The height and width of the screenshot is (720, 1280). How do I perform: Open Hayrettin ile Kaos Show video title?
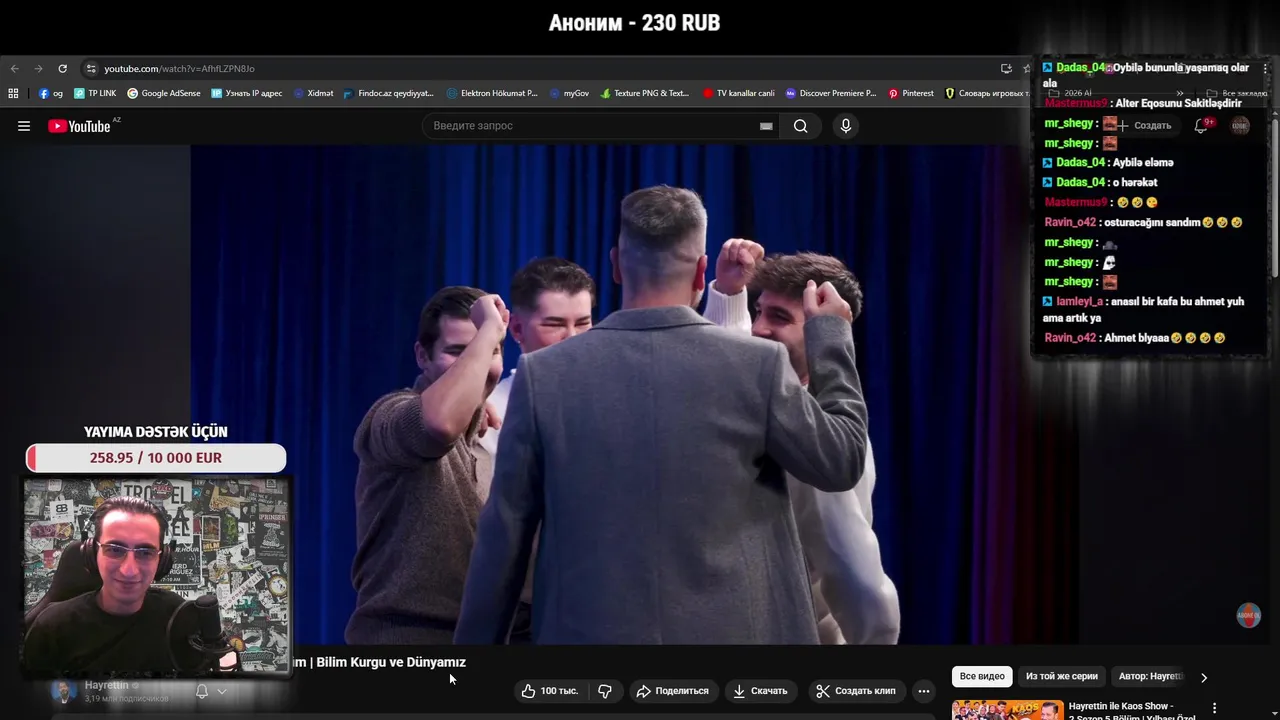[x=1131, y=712]
